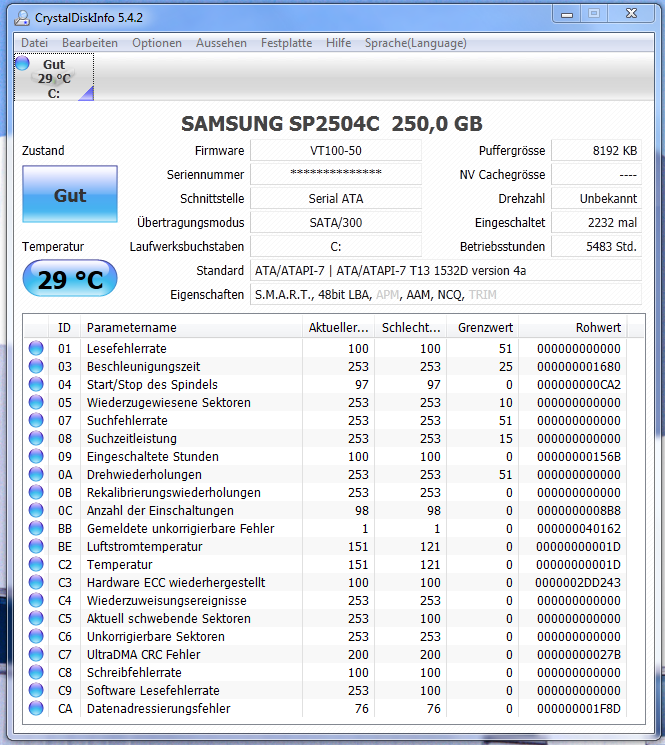Click the Puffergrösse field 8192 KB
The width and height of the screenshot is (665, 745).
click(x=596, y=151)
